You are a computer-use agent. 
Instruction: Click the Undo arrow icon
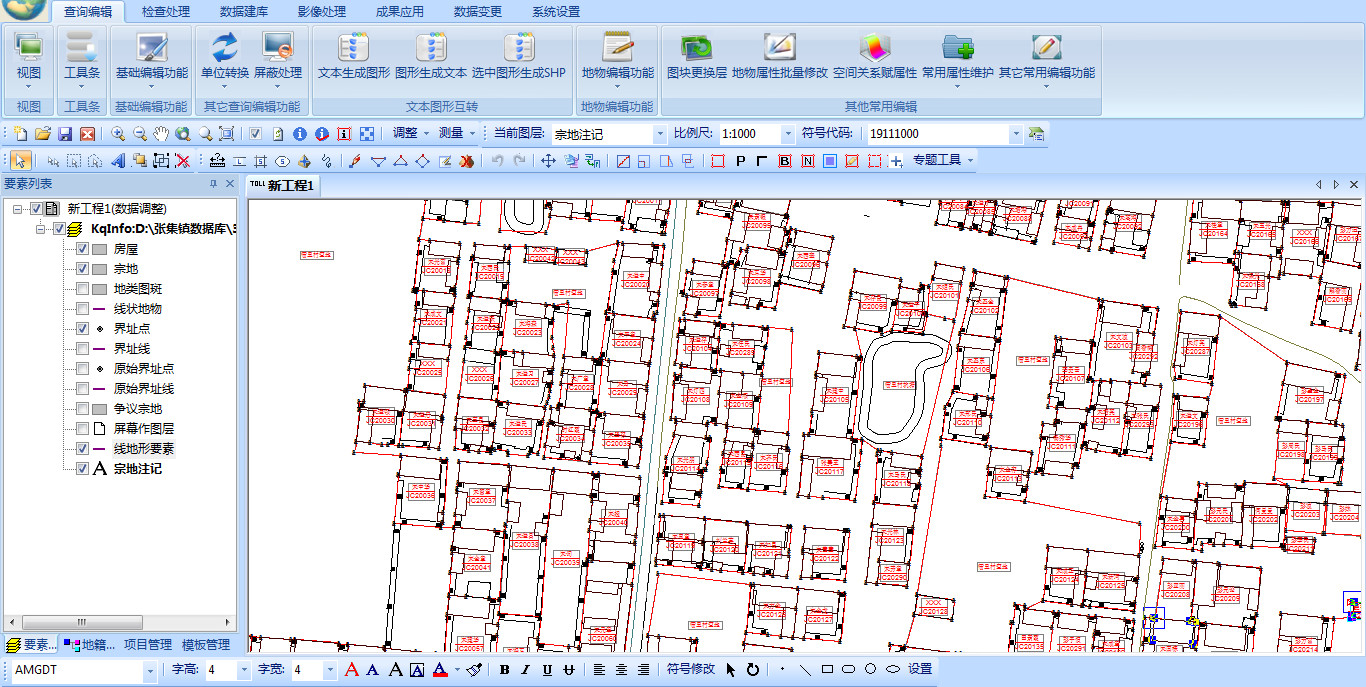[x=497, y=160]
